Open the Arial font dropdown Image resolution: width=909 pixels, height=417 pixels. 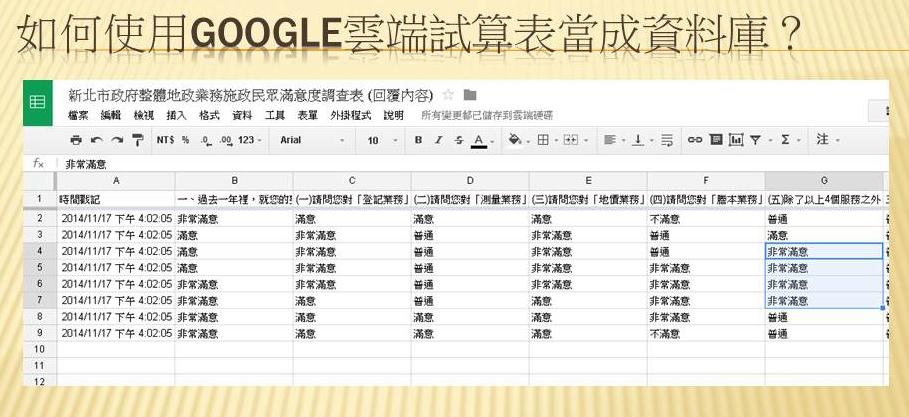coord(312,140)
